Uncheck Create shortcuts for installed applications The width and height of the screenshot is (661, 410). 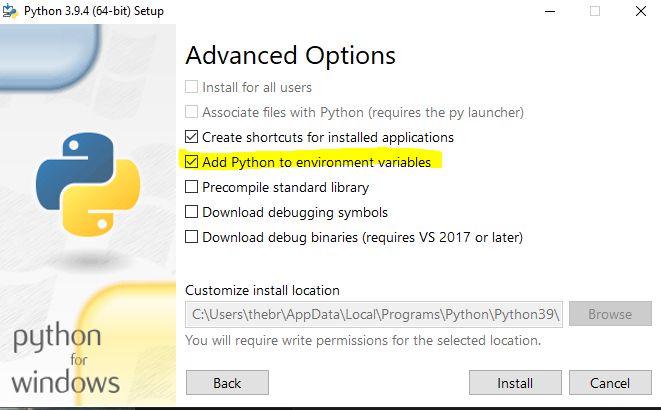(x=191, y=137)
